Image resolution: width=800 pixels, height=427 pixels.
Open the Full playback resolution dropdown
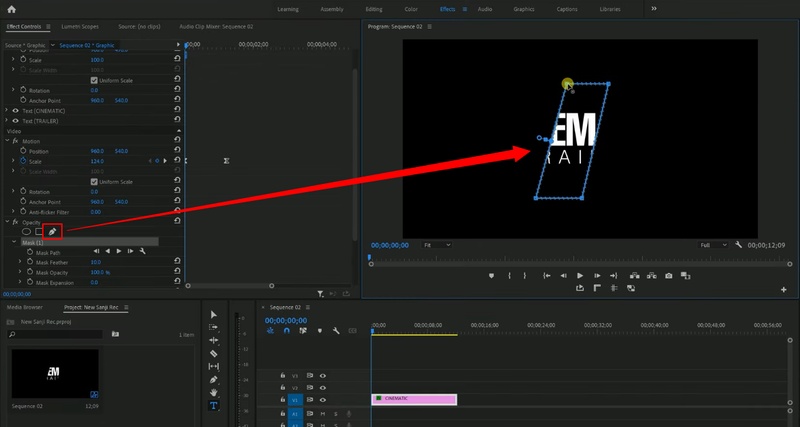712,244
